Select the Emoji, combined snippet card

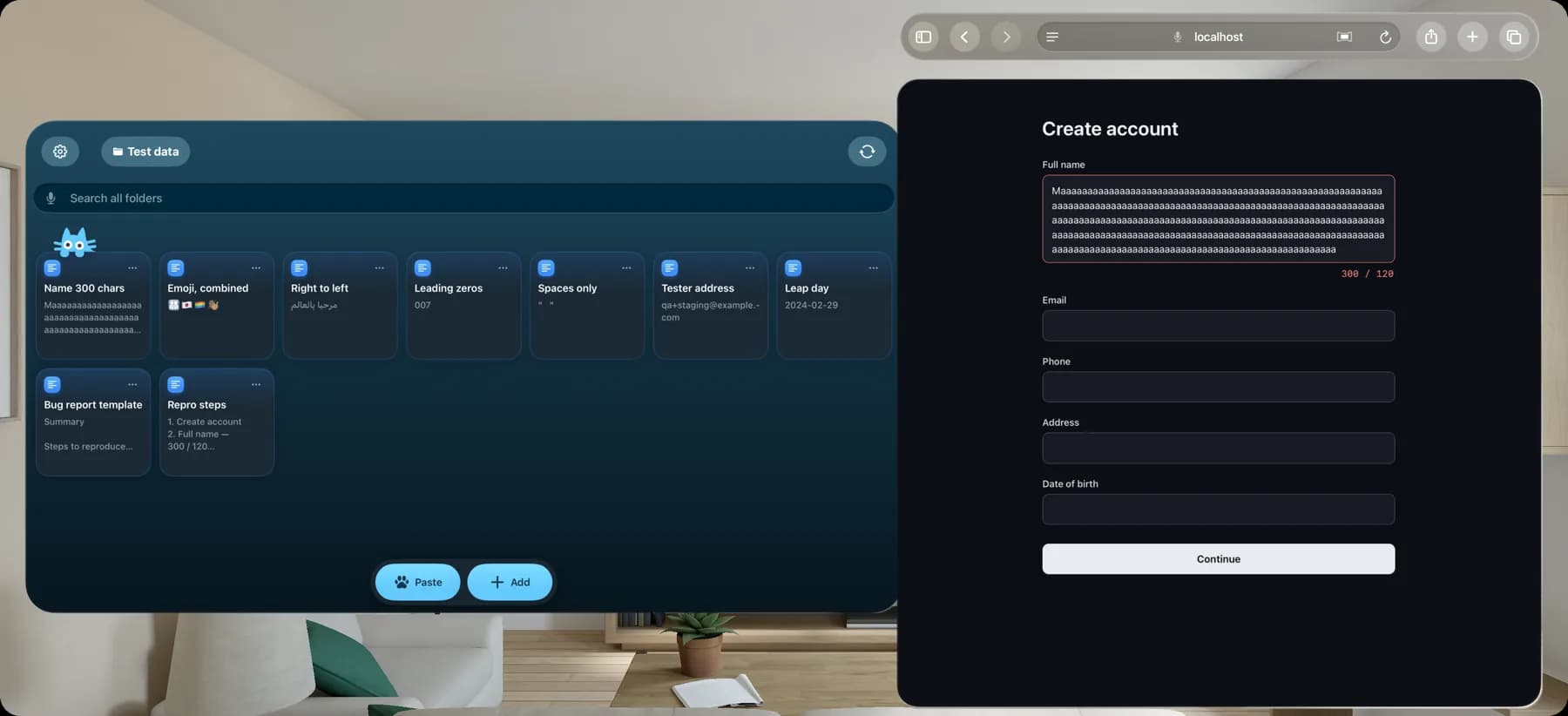(x=217, y=306)
